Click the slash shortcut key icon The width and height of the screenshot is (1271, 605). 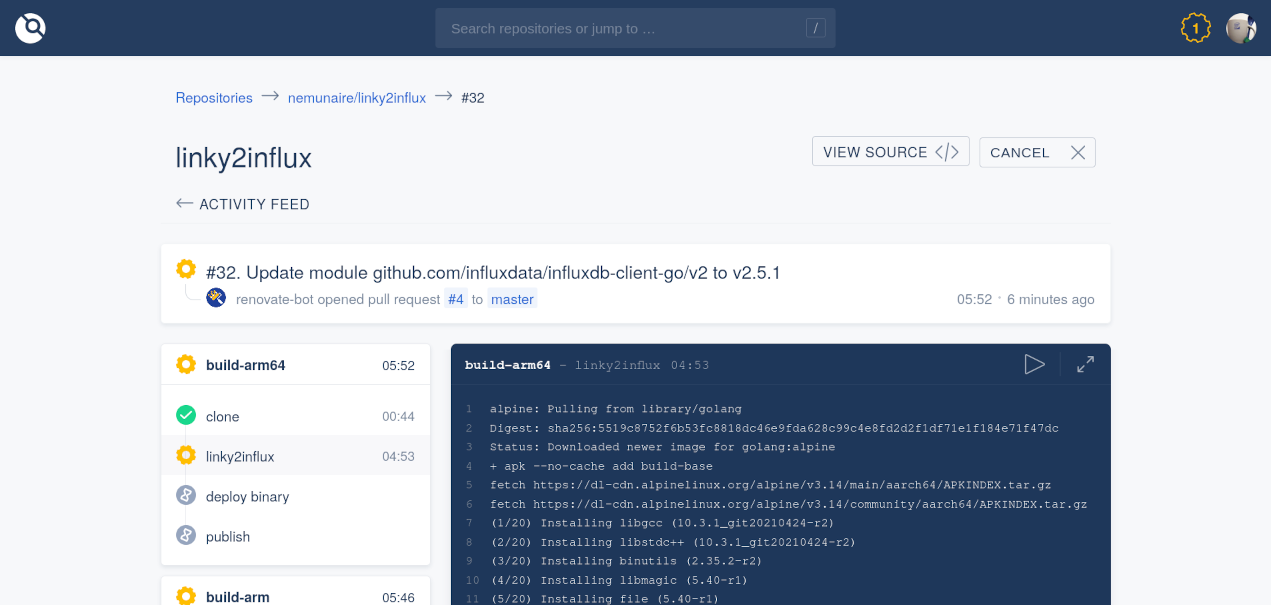[815, 28]
